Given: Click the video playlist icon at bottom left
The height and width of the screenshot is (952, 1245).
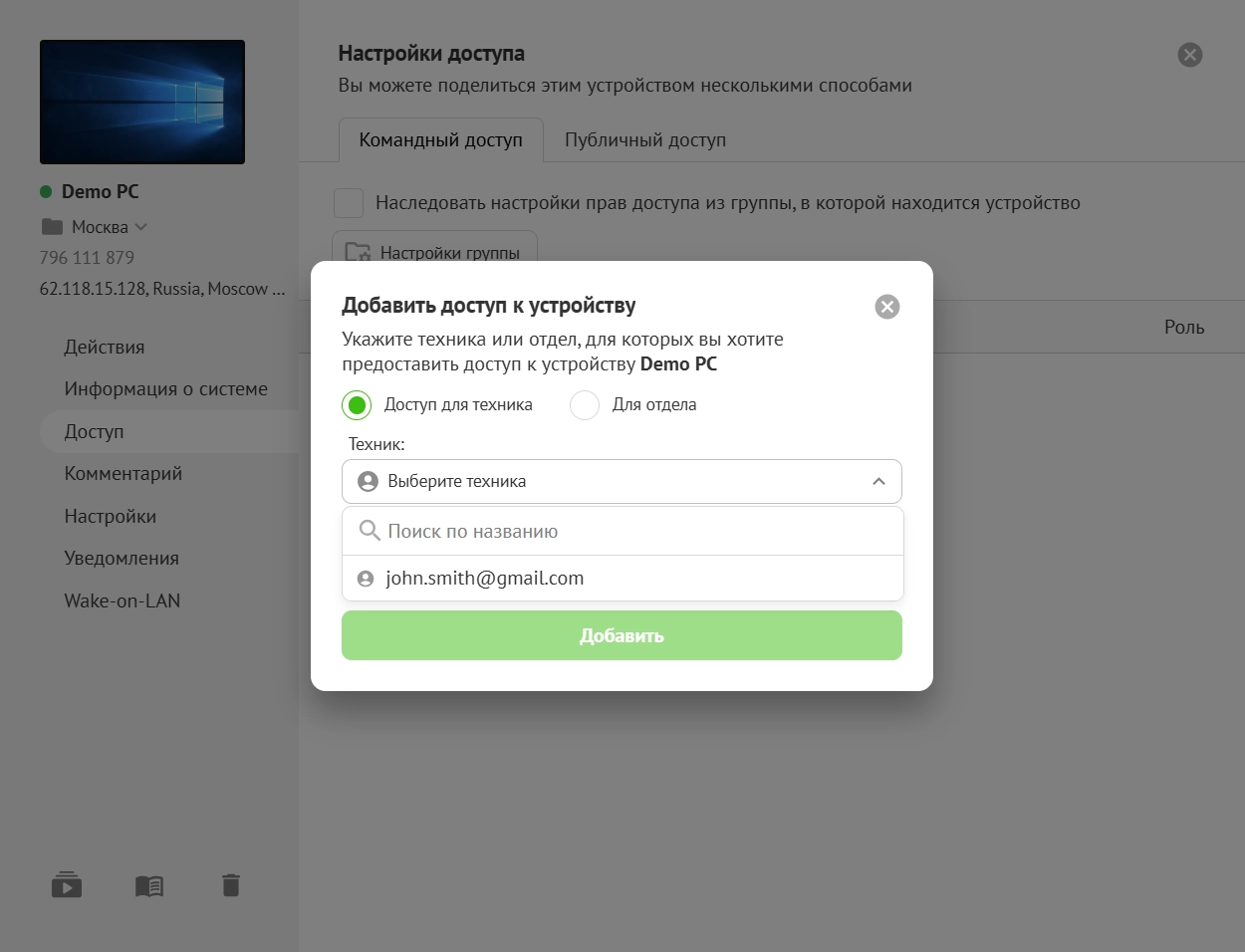Looking at the screenshot, I should click(x=67, y=885).
